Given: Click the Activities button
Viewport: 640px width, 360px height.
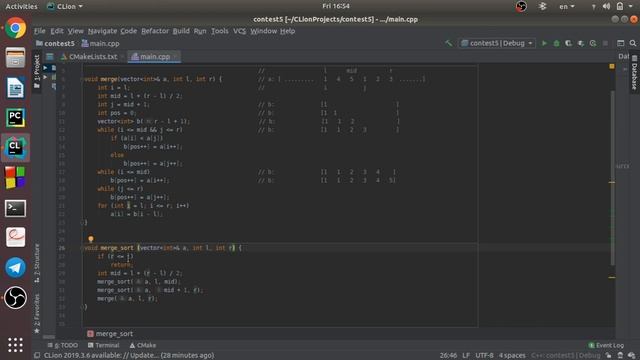Looking at the screenshot, I should (21, 6).
